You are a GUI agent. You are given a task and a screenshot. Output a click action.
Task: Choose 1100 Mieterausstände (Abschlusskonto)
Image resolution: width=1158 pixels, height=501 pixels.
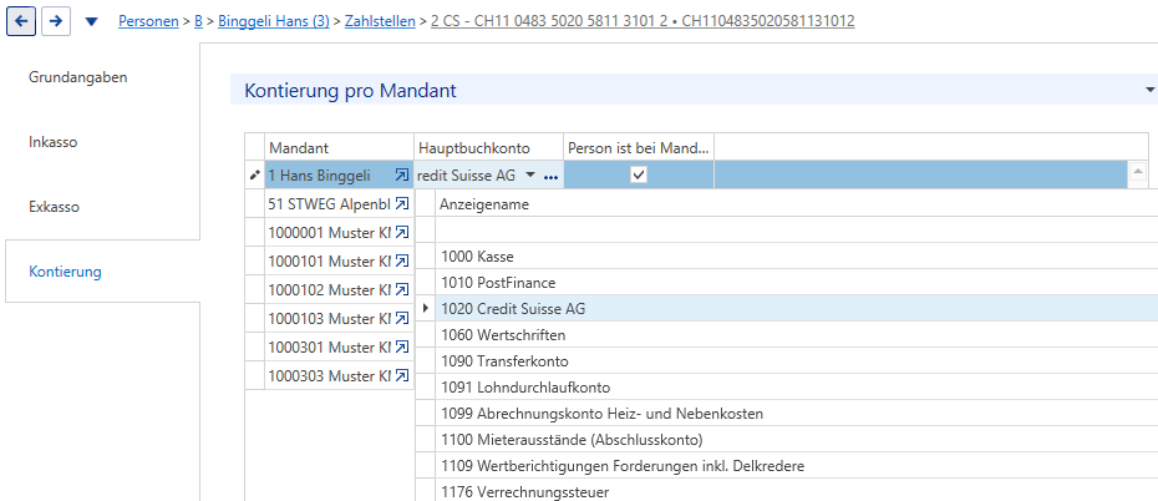796,440
